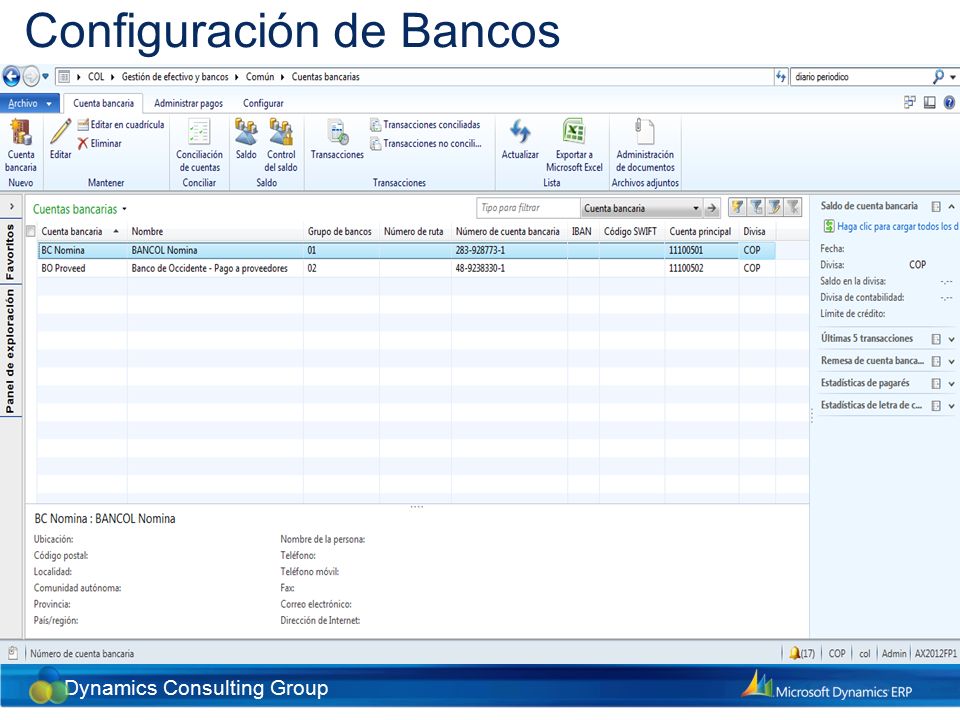Open Conciliación de cuentas
The width and height of the screenshot is (960, 720).
click(199, 146)
